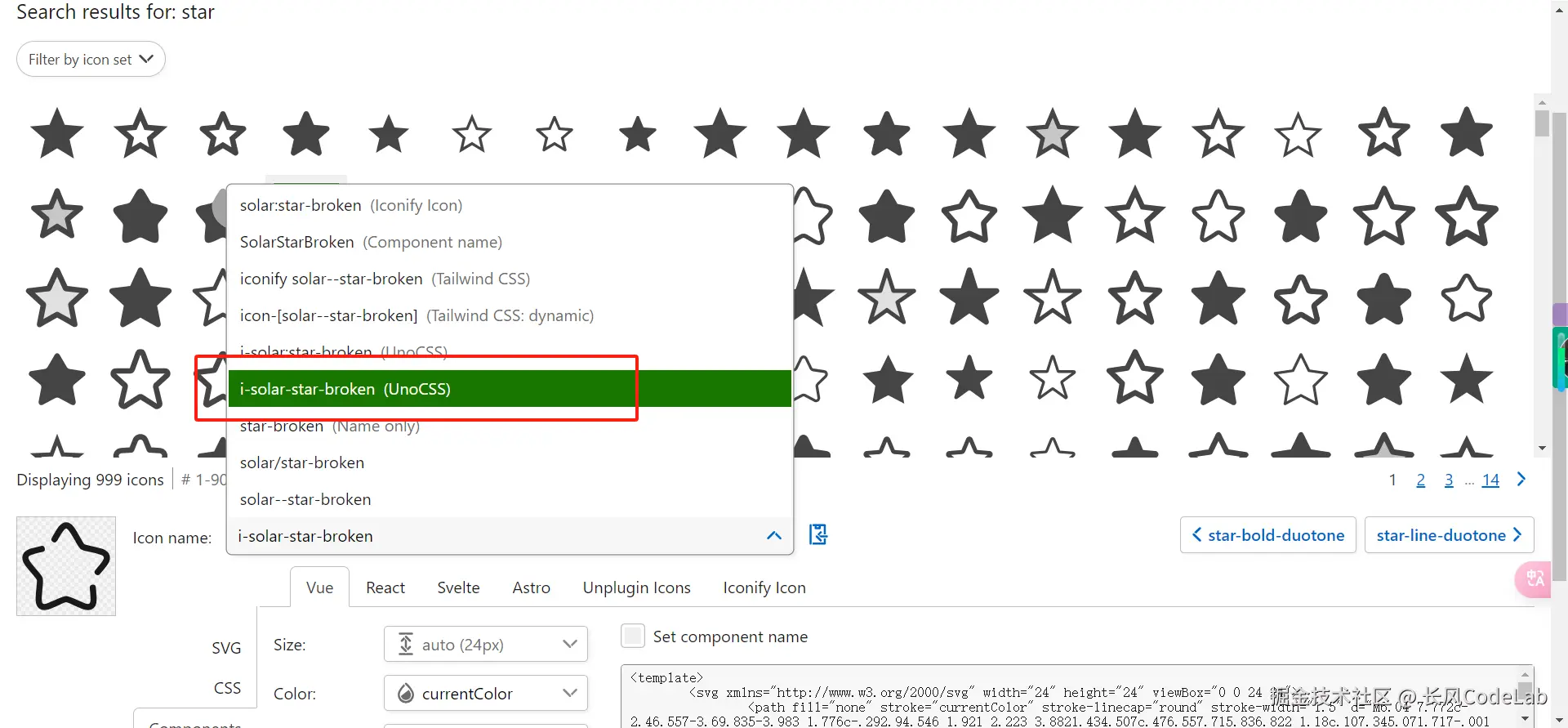This screenshot has width=1568, height=728.
Task: Click the icon grid scrollbar up arrow
Action: [1542, 102]
